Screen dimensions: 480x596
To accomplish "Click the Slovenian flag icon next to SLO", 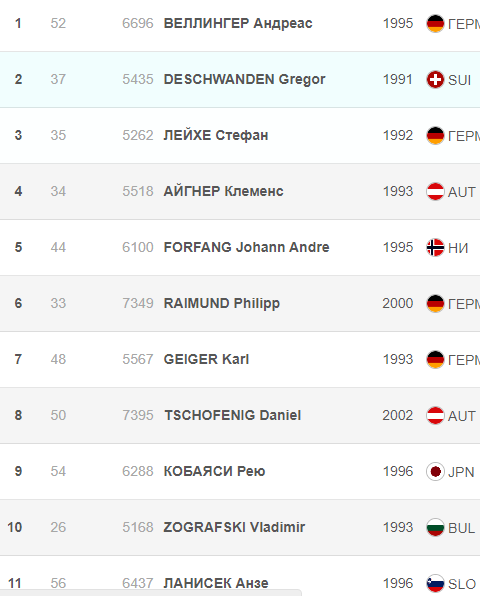I will [435, 583].
